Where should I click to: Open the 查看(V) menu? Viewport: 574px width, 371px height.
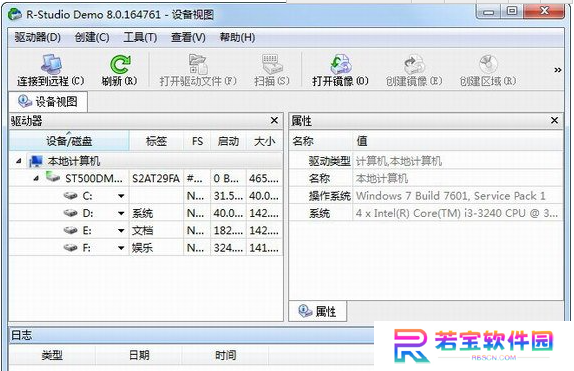point(188,37)
